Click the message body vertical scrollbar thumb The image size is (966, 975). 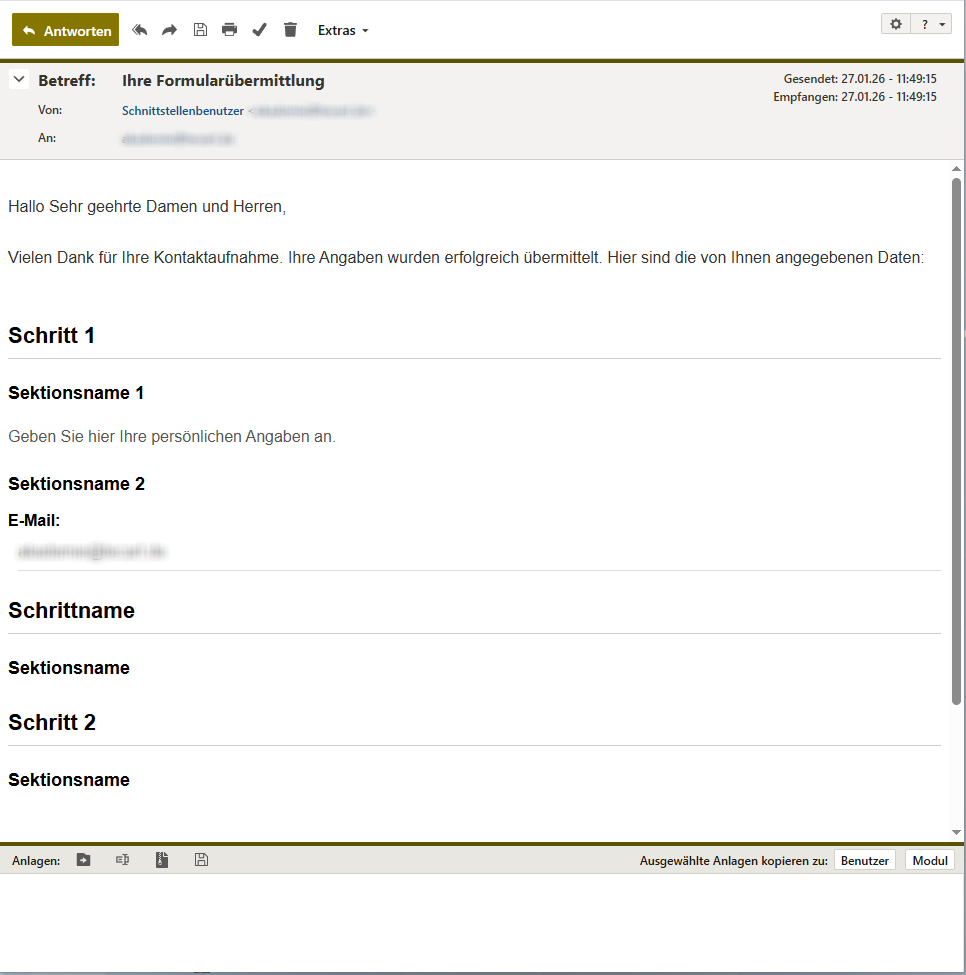pyautogui.click(x=957, y=440)
